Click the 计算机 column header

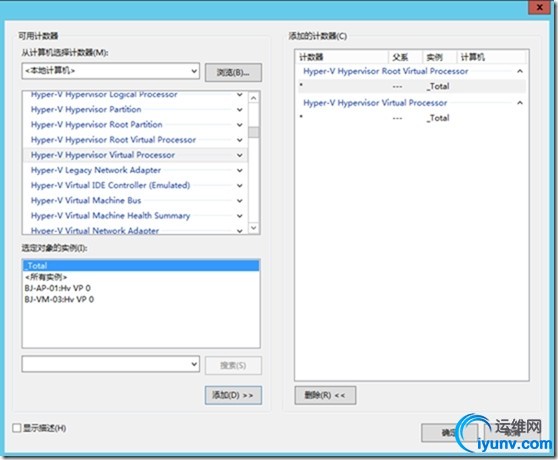491,57
